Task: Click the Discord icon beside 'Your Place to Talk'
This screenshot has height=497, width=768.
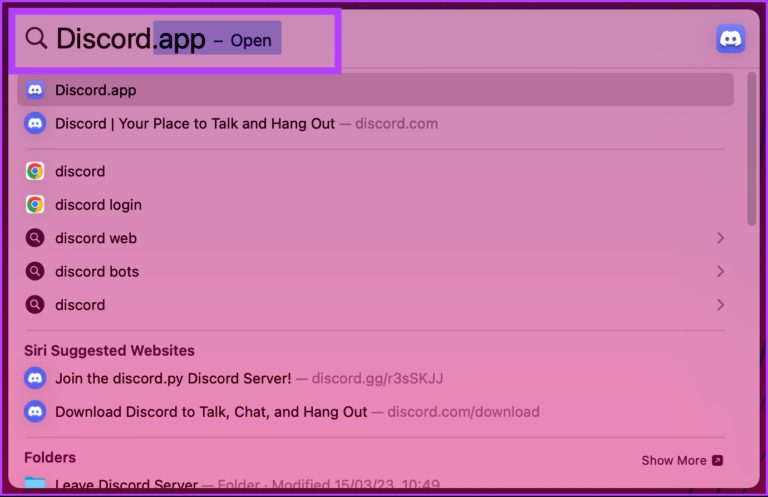Action: click(x=35, y=123)
